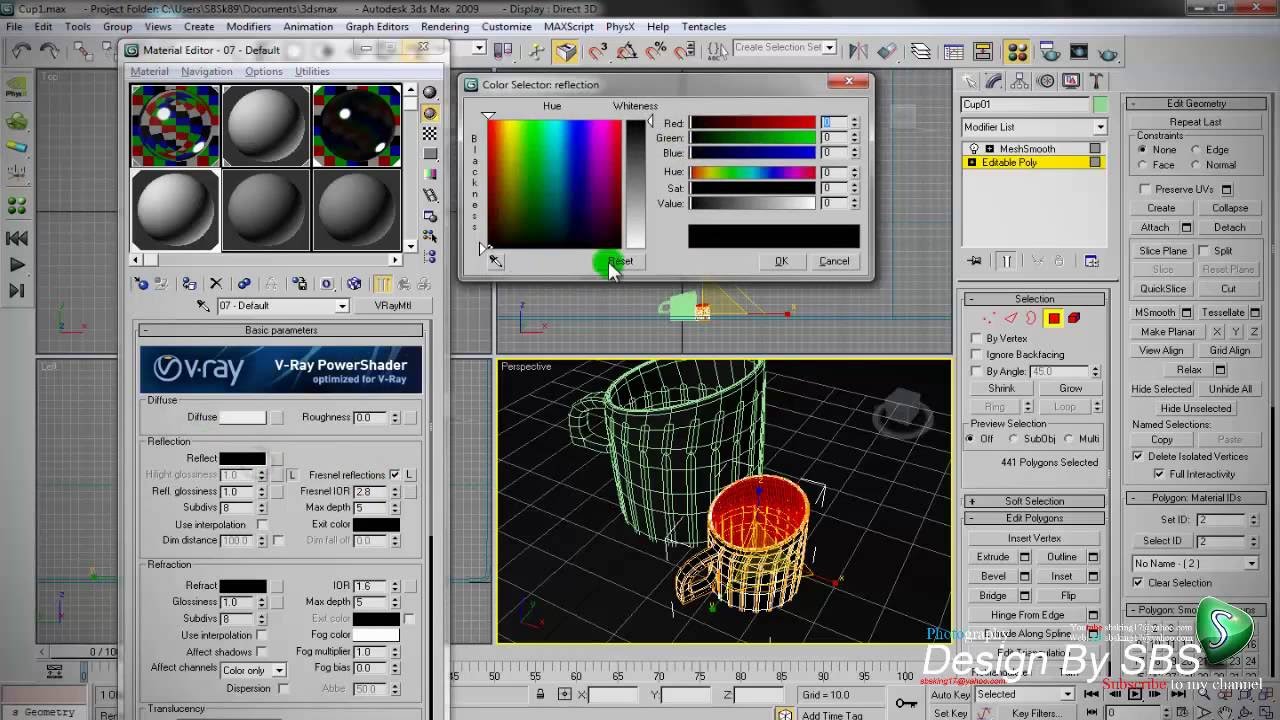This screenshot has width=1280, height=720.
Task: Toggle checkered Background icon in Material Editor
Action: click(429, 133)
